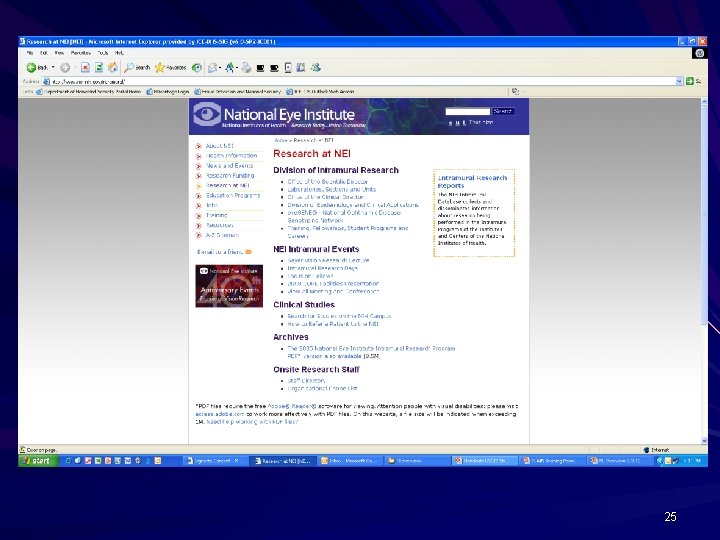Open the Favorites menu in the menu bar
720x540 pixels.
(80, 53)
